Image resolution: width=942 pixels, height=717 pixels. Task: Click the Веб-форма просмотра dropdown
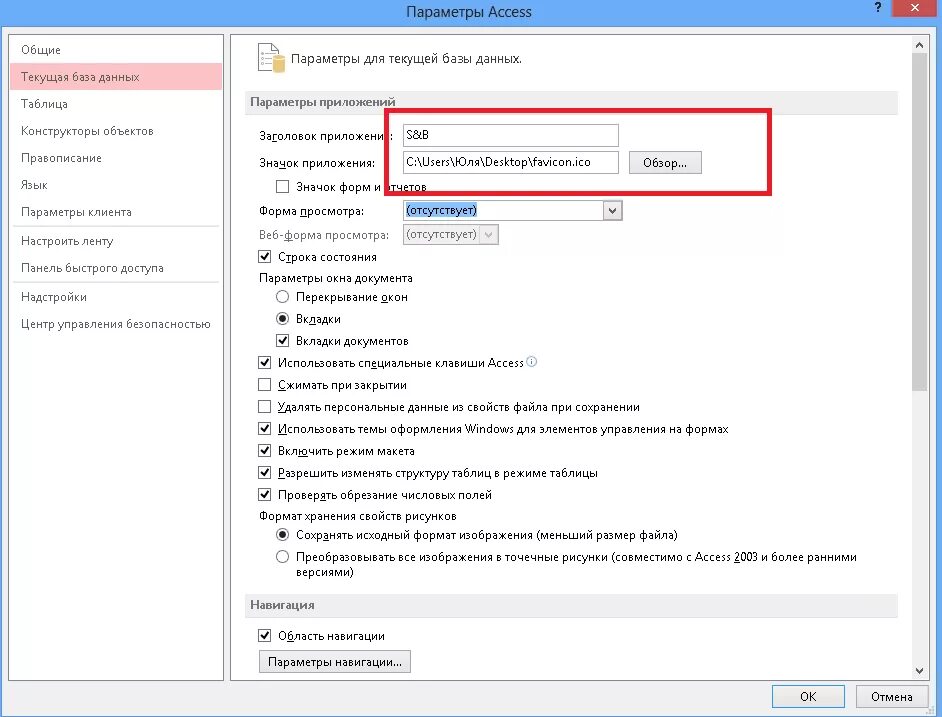451,234
